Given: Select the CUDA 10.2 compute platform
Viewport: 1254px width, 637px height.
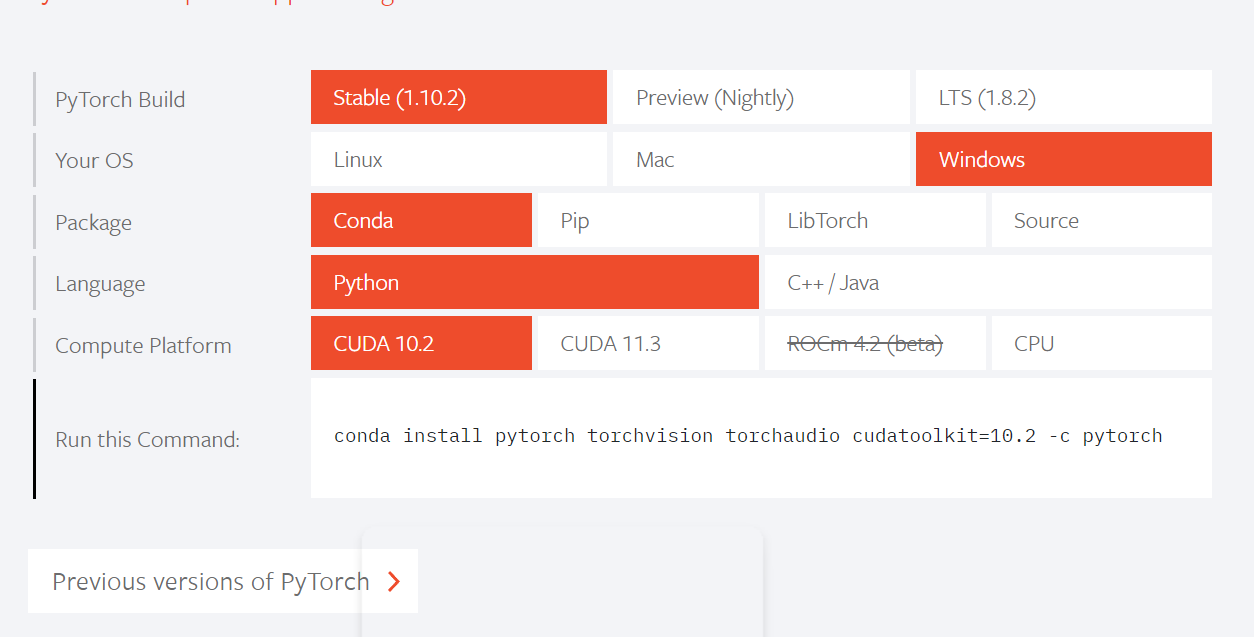Looking at the screenshot, I should pyautogui.click(x=421, y=343).
